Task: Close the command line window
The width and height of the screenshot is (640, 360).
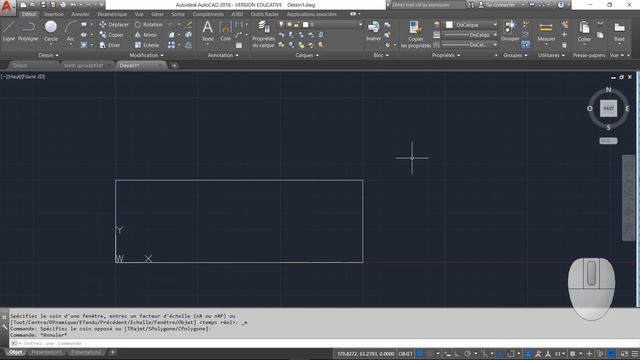Action: pyautogui.click(x=4, y=317)
